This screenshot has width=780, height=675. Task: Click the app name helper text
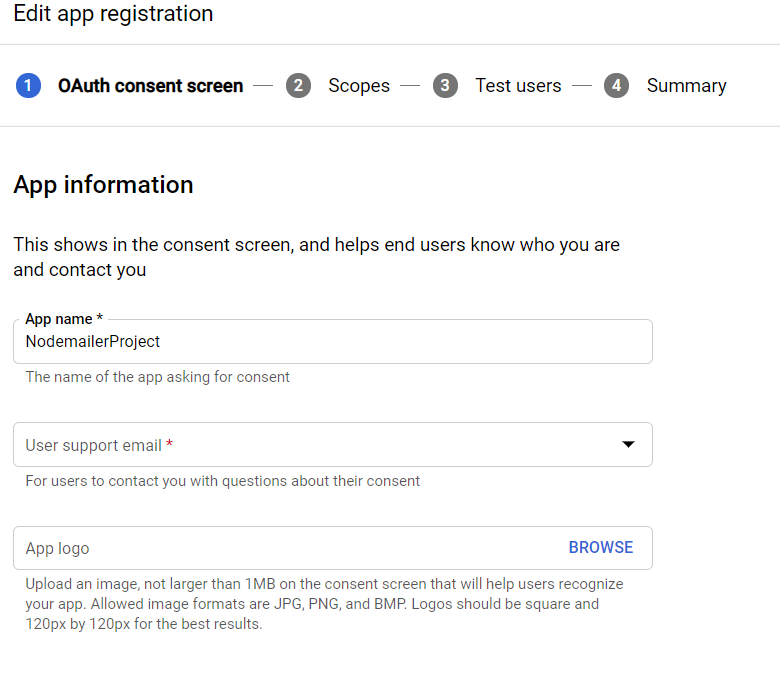157,377
